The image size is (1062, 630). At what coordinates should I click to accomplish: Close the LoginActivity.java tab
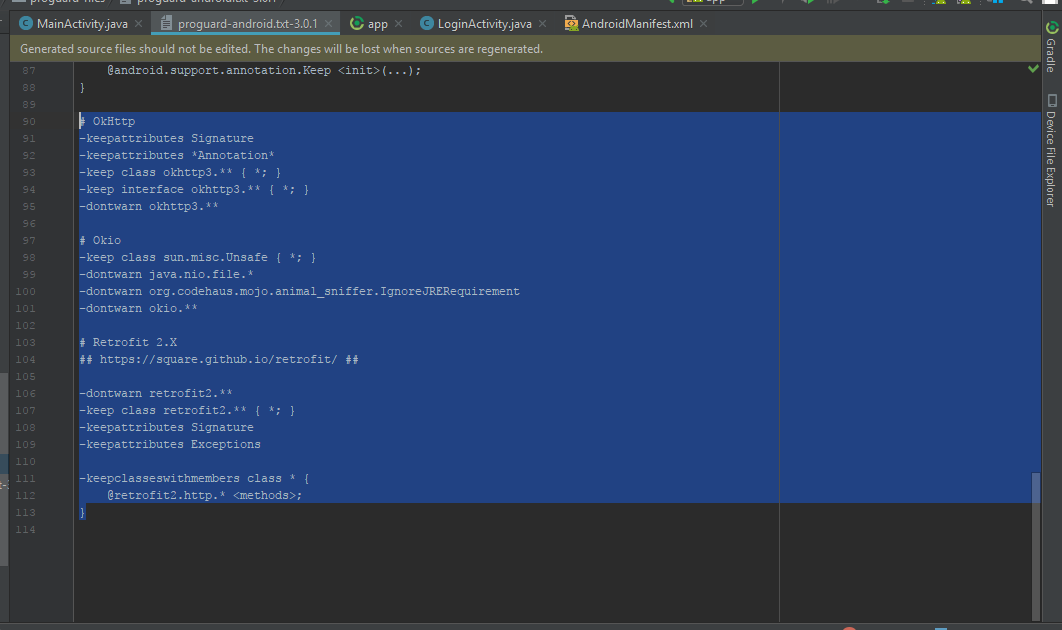point(543,24)
